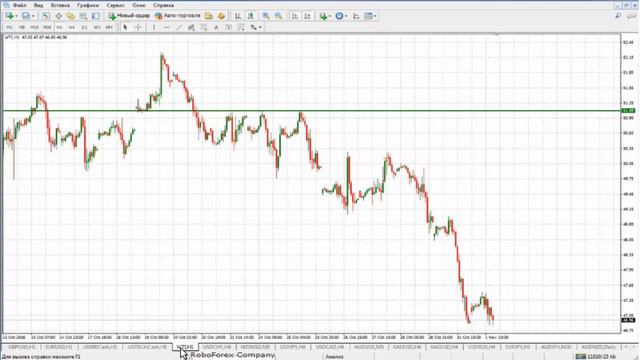Open the MetaEditor icon after Авто-торговля
Viewport: 640px width, 360px height.
[209, 16]
